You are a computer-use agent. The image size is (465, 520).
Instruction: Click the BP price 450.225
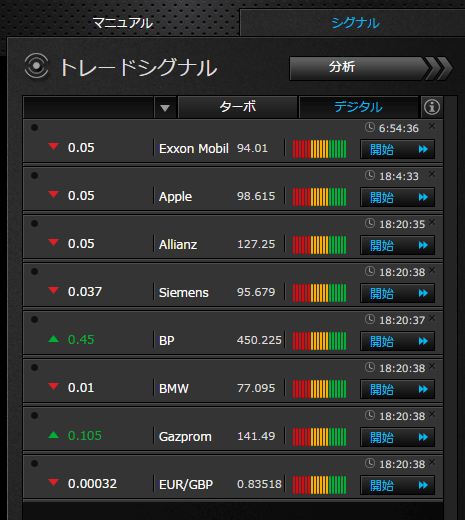(259, 340)
